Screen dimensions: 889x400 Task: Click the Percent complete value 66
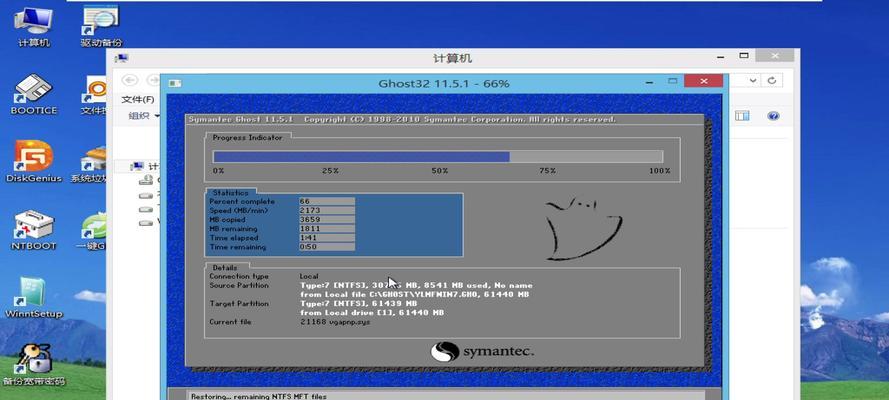pos(327,201)
